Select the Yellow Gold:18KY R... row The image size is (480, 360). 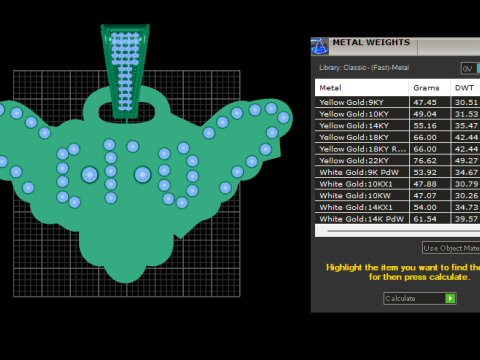[397, 149]
